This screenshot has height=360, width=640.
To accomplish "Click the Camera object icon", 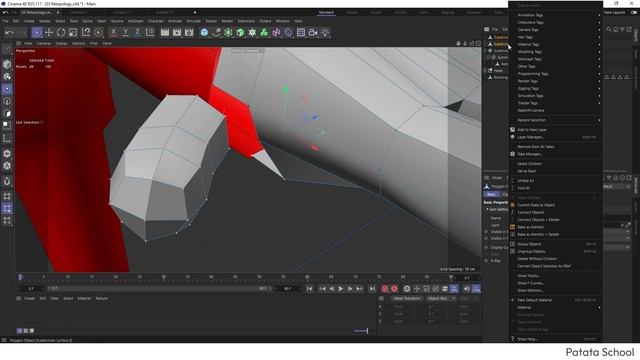I will pos(313,32).
